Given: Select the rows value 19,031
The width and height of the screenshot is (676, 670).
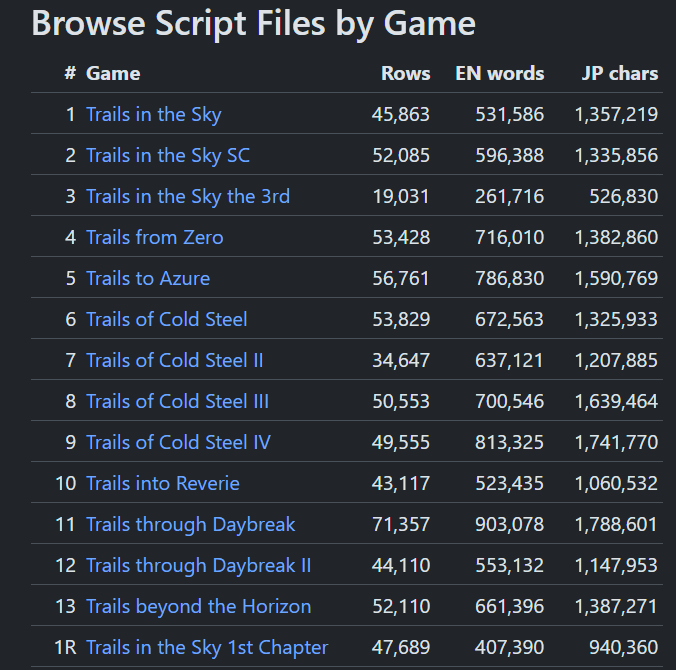Looking at the screenshot, I should pyautogui.click(x=401, y=197).
